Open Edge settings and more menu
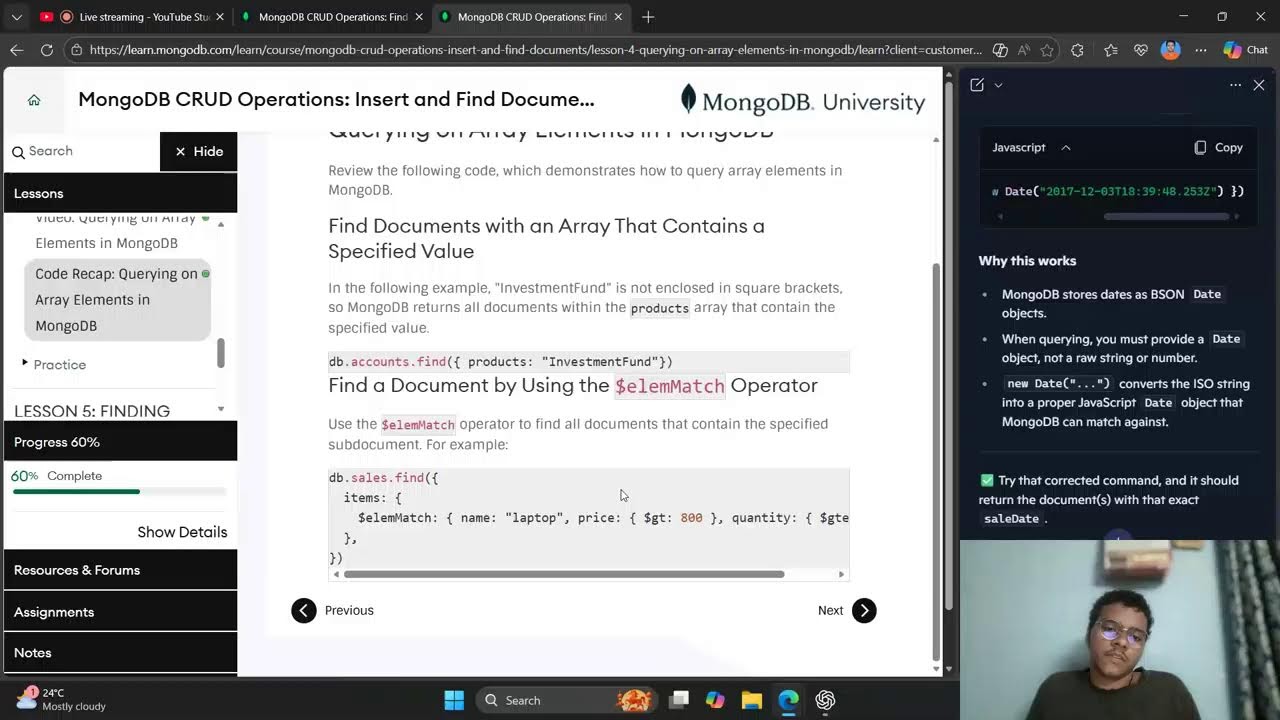 tap(1201, 50)
